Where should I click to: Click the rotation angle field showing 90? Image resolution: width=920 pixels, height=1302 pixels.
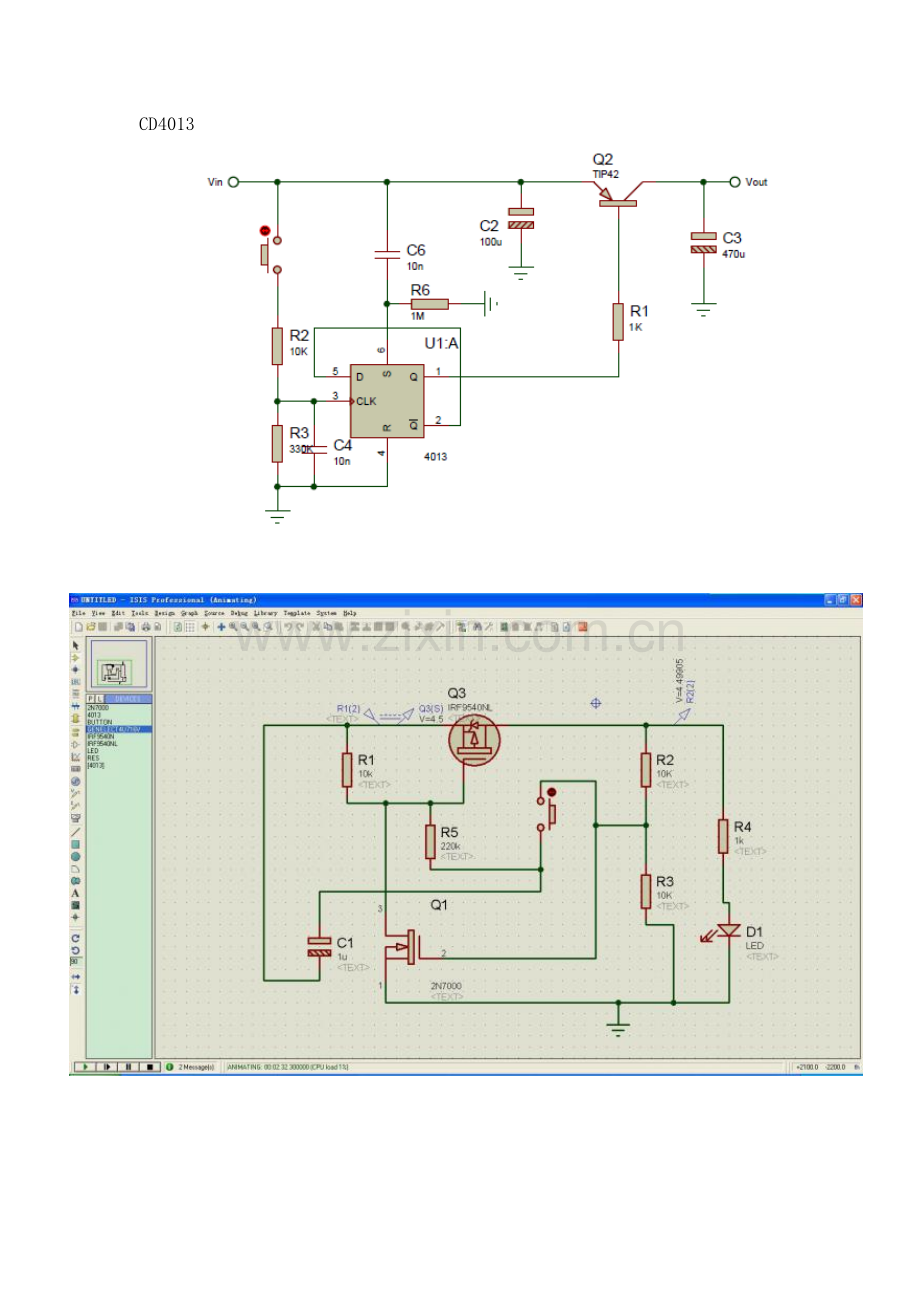click(75, 961)
